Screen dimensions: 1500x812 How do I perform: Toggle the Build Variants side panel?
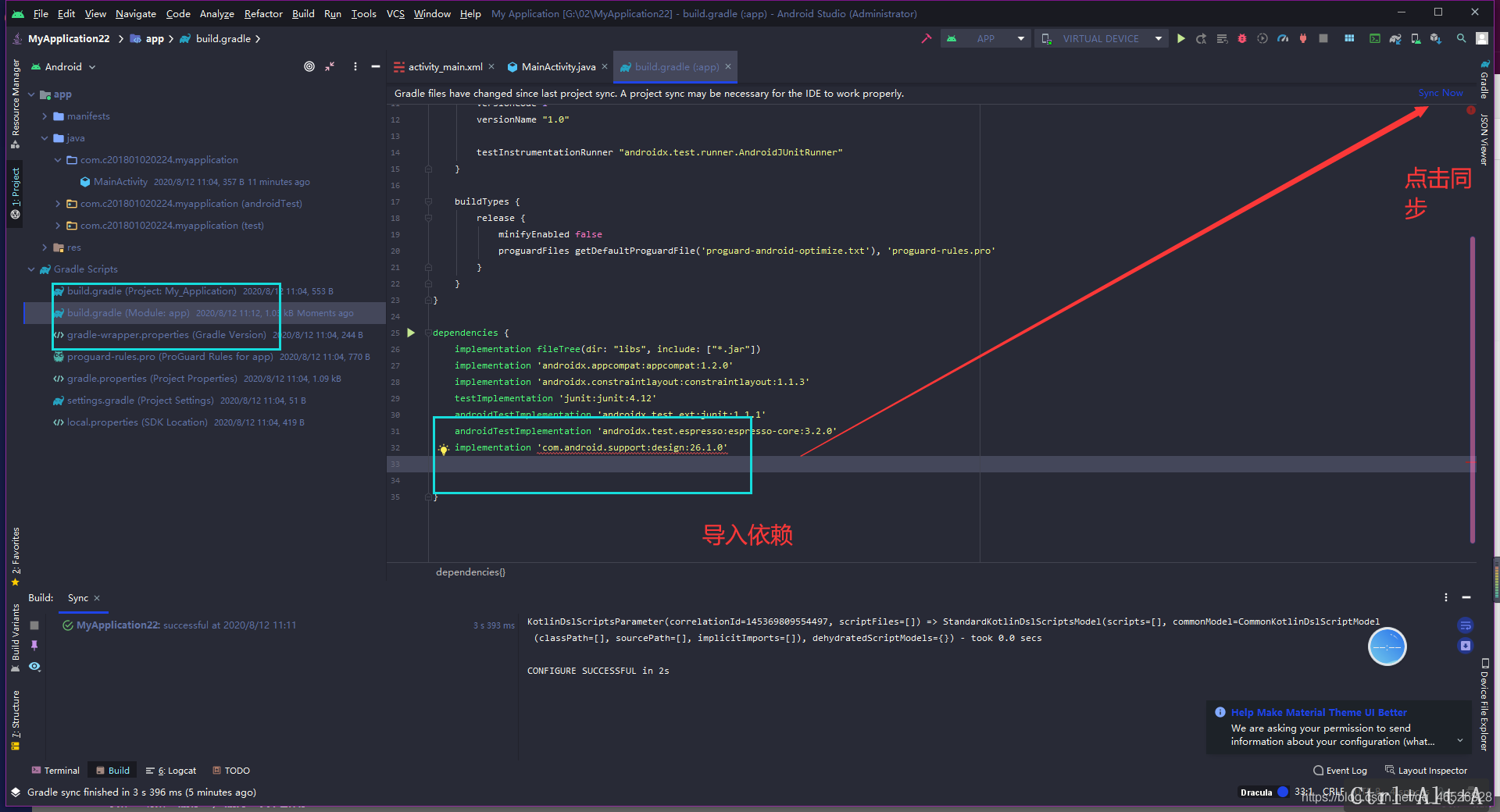[15, 638]
